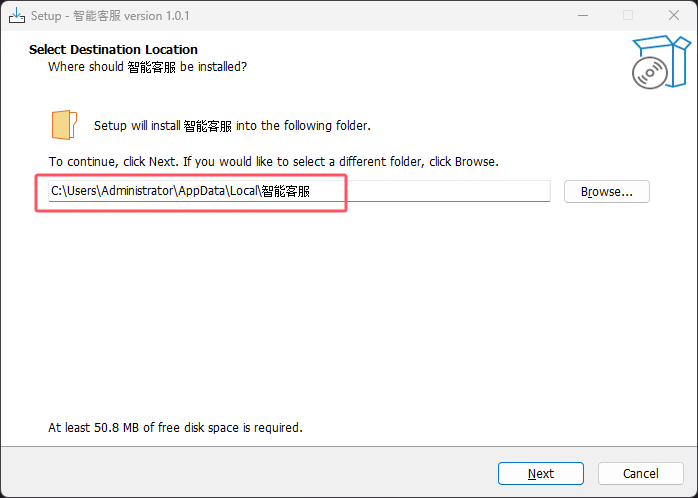Click the "To continue, click Next" instruction text

click(x=273, y=161)
